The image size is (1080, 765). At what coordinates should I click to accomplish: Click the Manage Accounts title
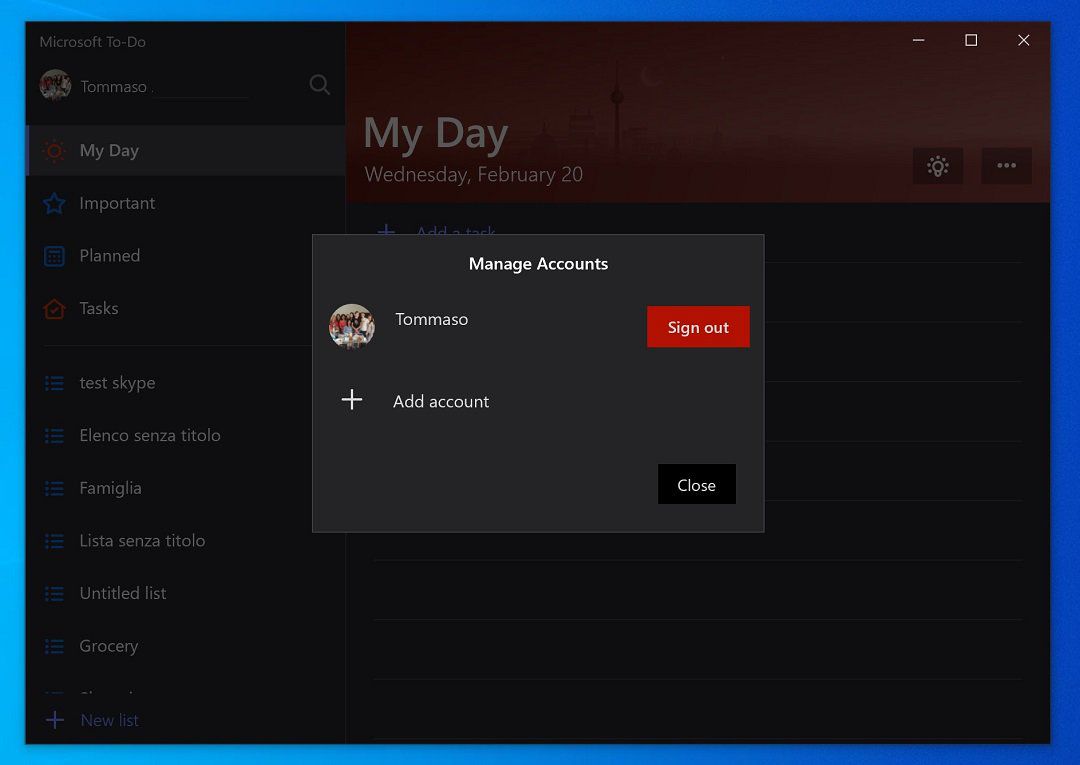coord(538,264)
